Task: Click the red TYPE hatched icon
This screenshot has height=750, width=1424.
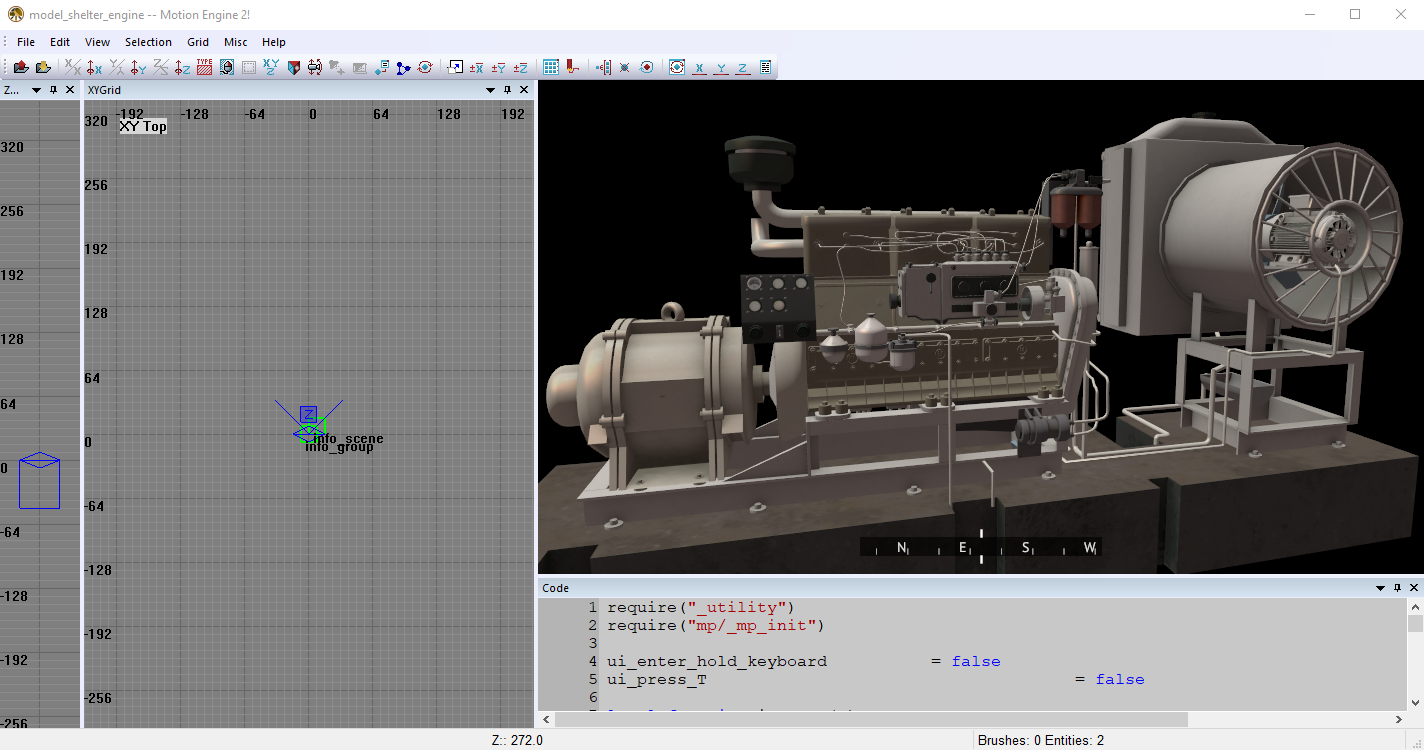Action: 204,67
